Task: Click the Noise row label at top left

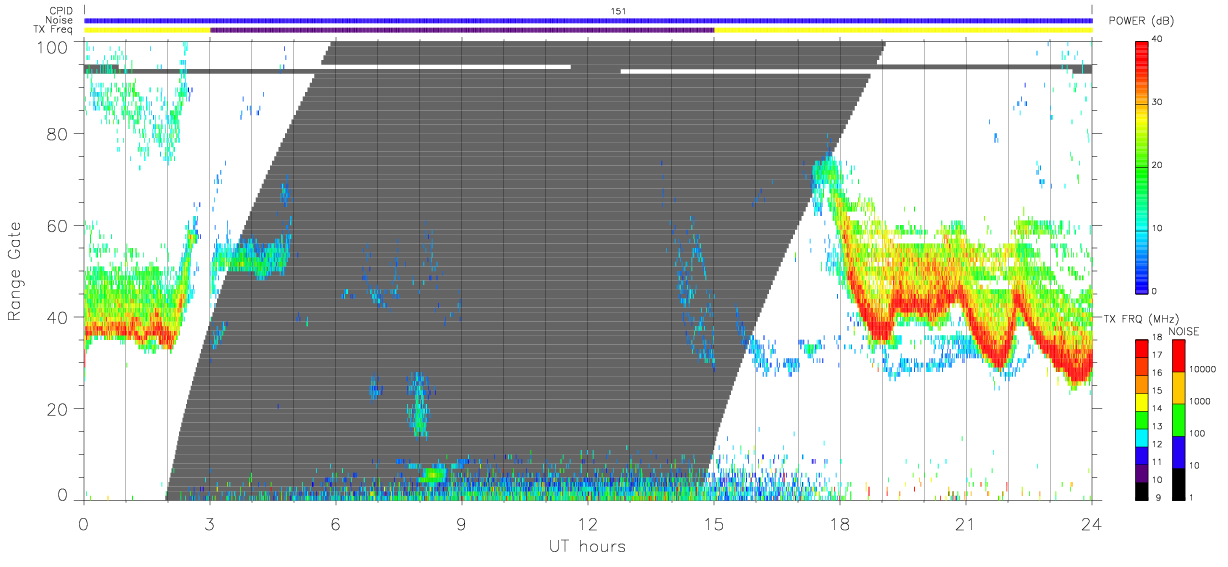Action: [x=60, y=20]
